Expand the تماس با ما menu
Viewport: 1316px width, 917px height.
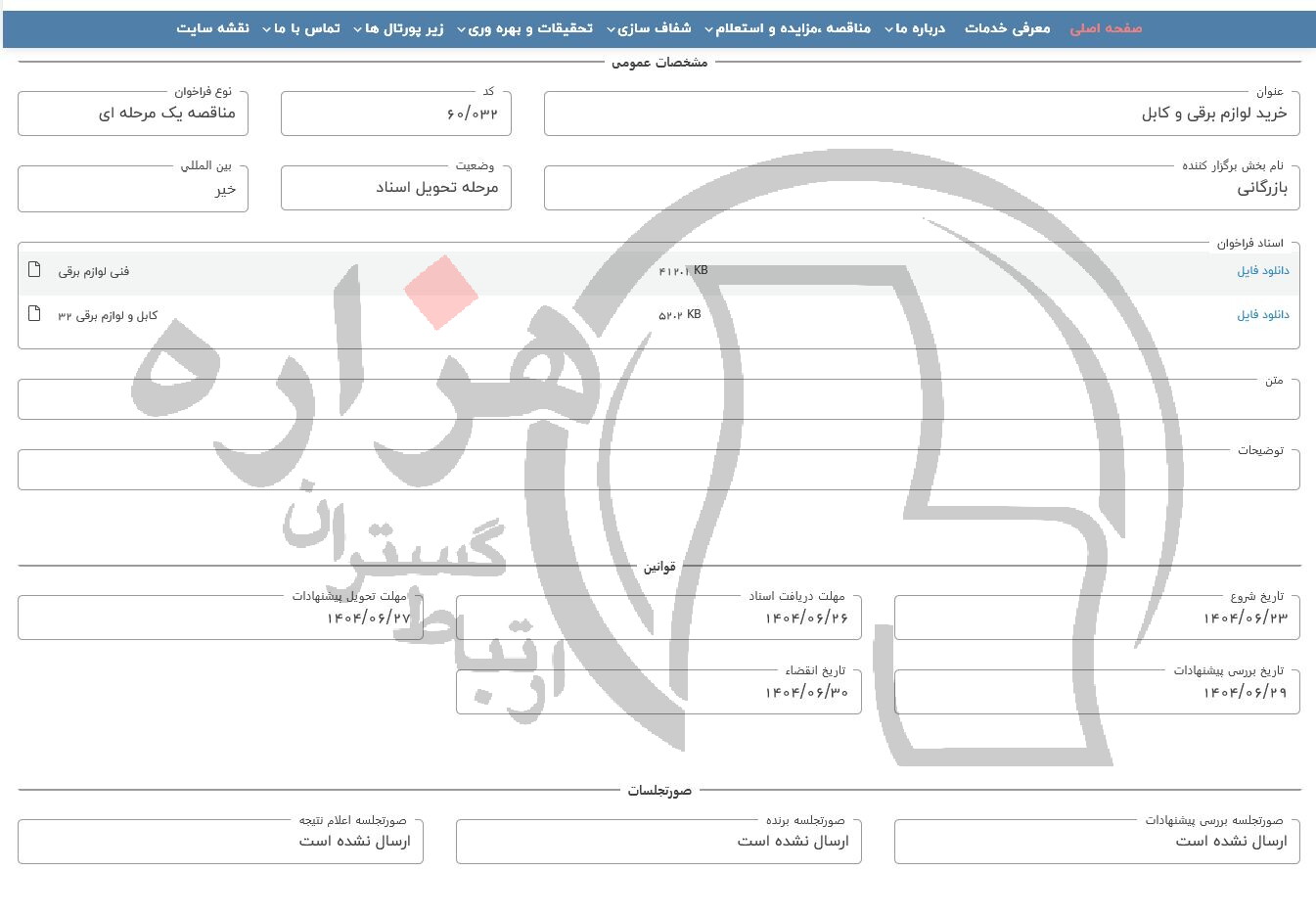click(301, 28)
